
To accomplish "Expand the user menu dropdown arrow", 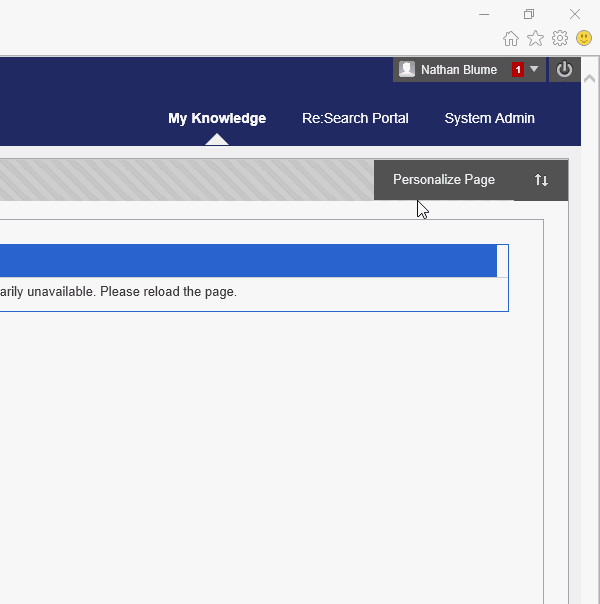I will point(534,69).
